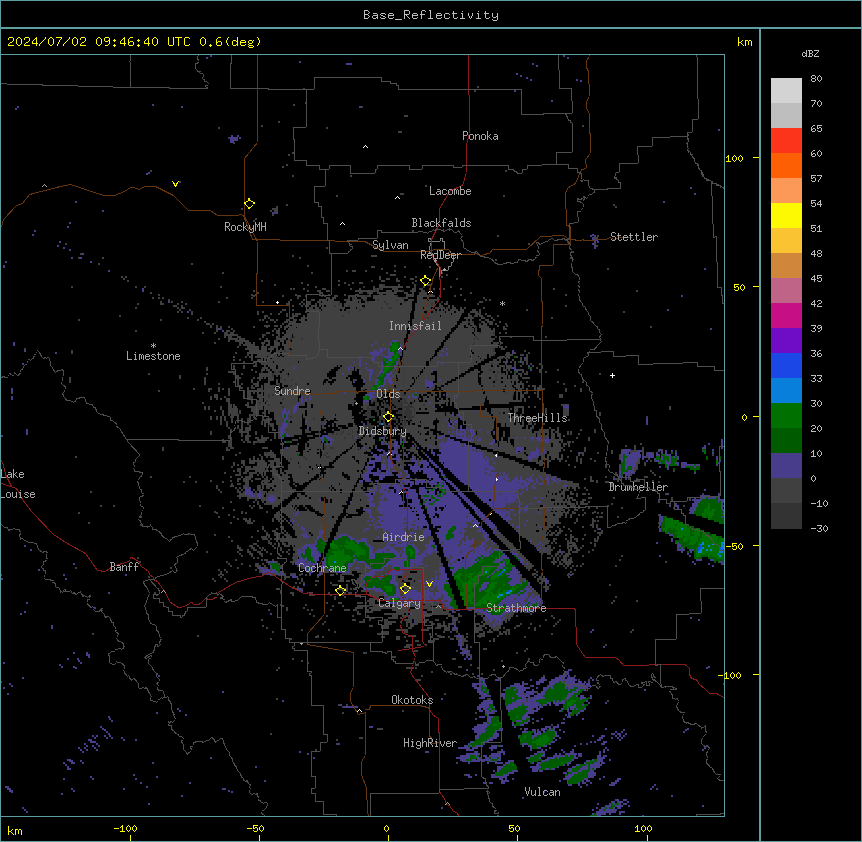Screen dimensions: 862x842
Task: Click the Strathmore city label
Action: 516,608
